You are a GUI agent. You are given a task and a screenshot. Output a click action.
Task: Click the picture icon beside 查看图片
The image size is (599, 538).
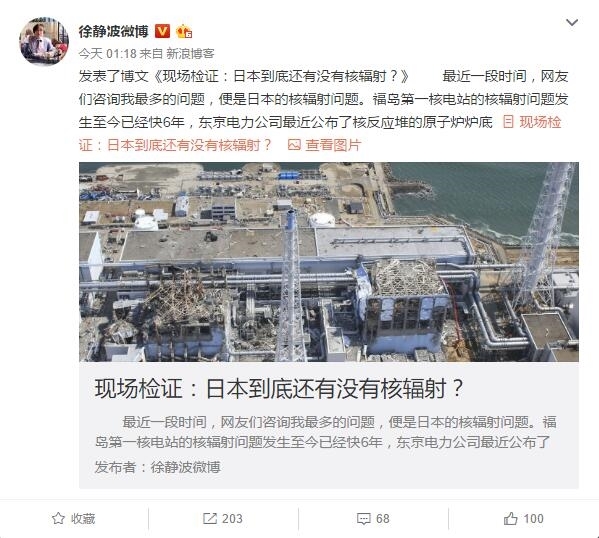pos(294,145)
